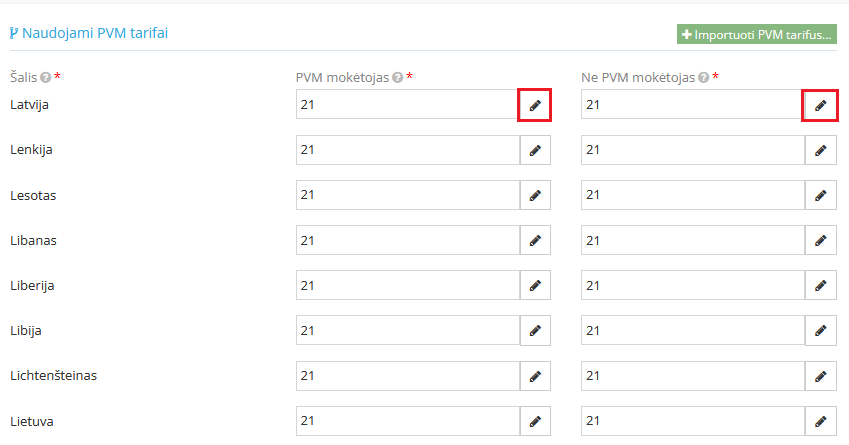Click the pencil icon for Latvija PVM mokėtojas
The image size is (849, 445).
535,105
